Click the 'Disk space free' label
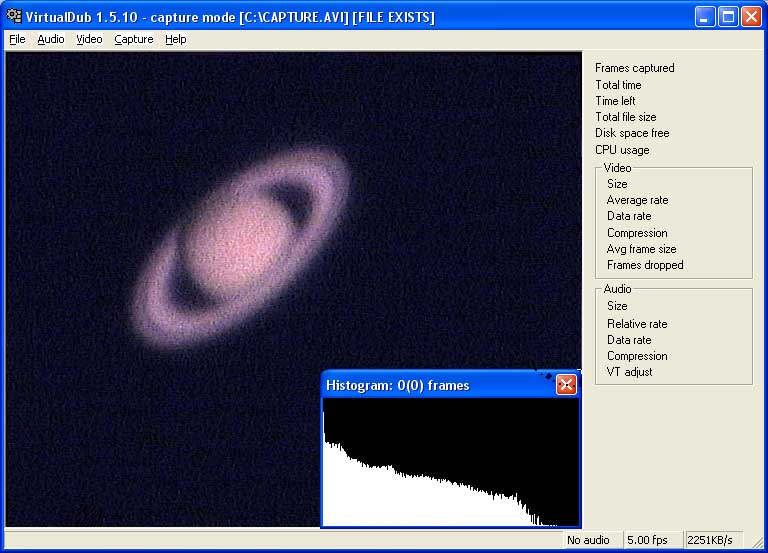 pyautogui.click(x=632, y=133)
